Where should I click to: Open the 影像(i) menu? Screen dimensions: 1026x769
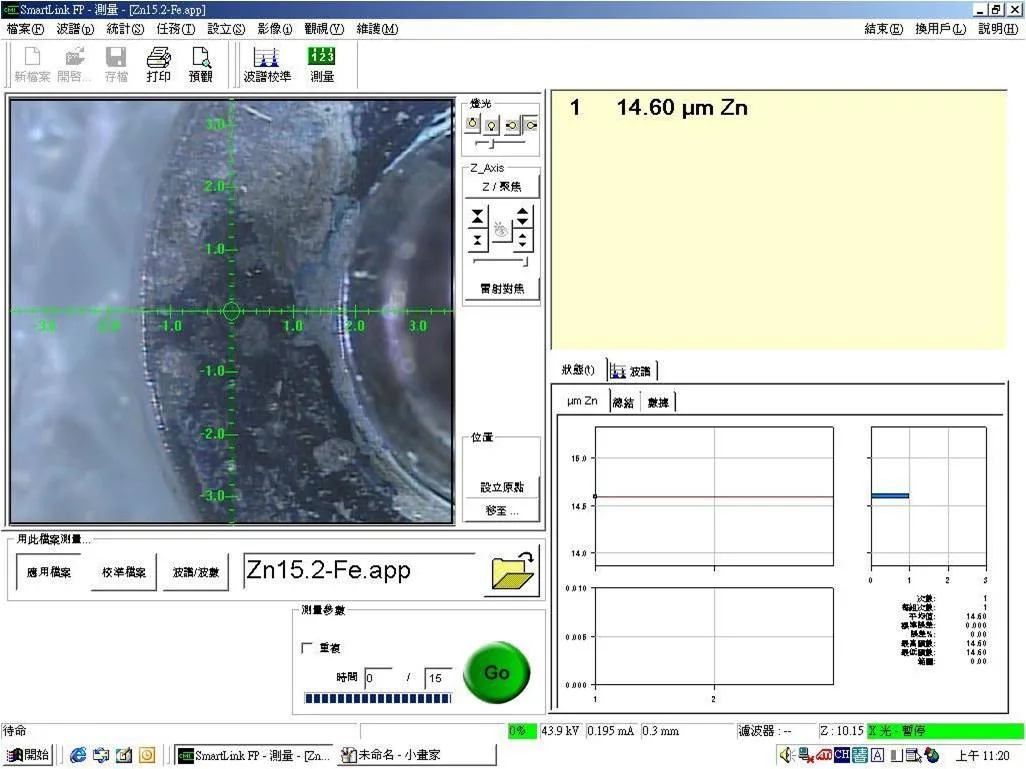(275, 29)
